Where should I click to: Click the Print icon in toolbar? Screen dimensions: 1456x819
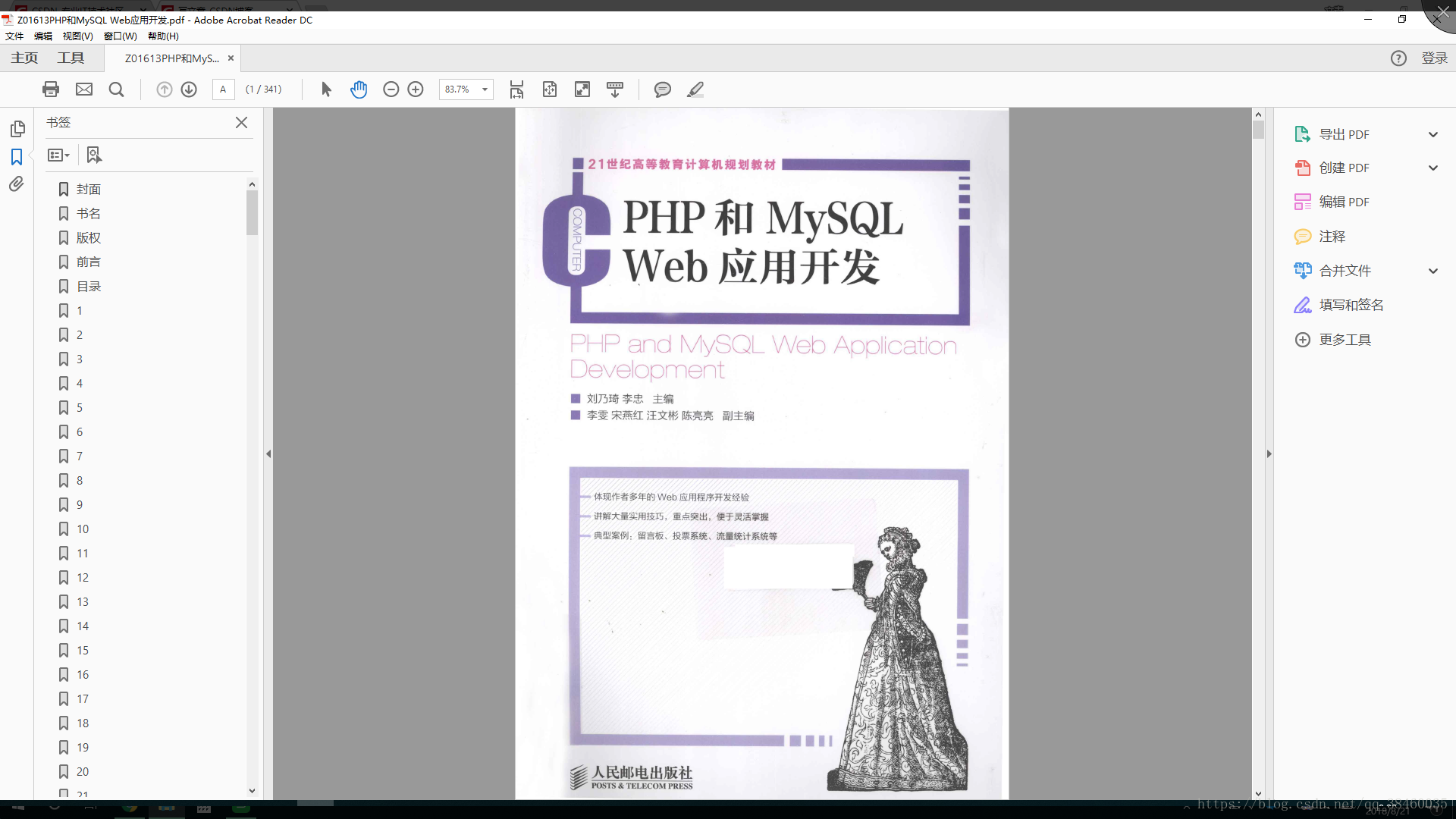(x=51, y=89)
